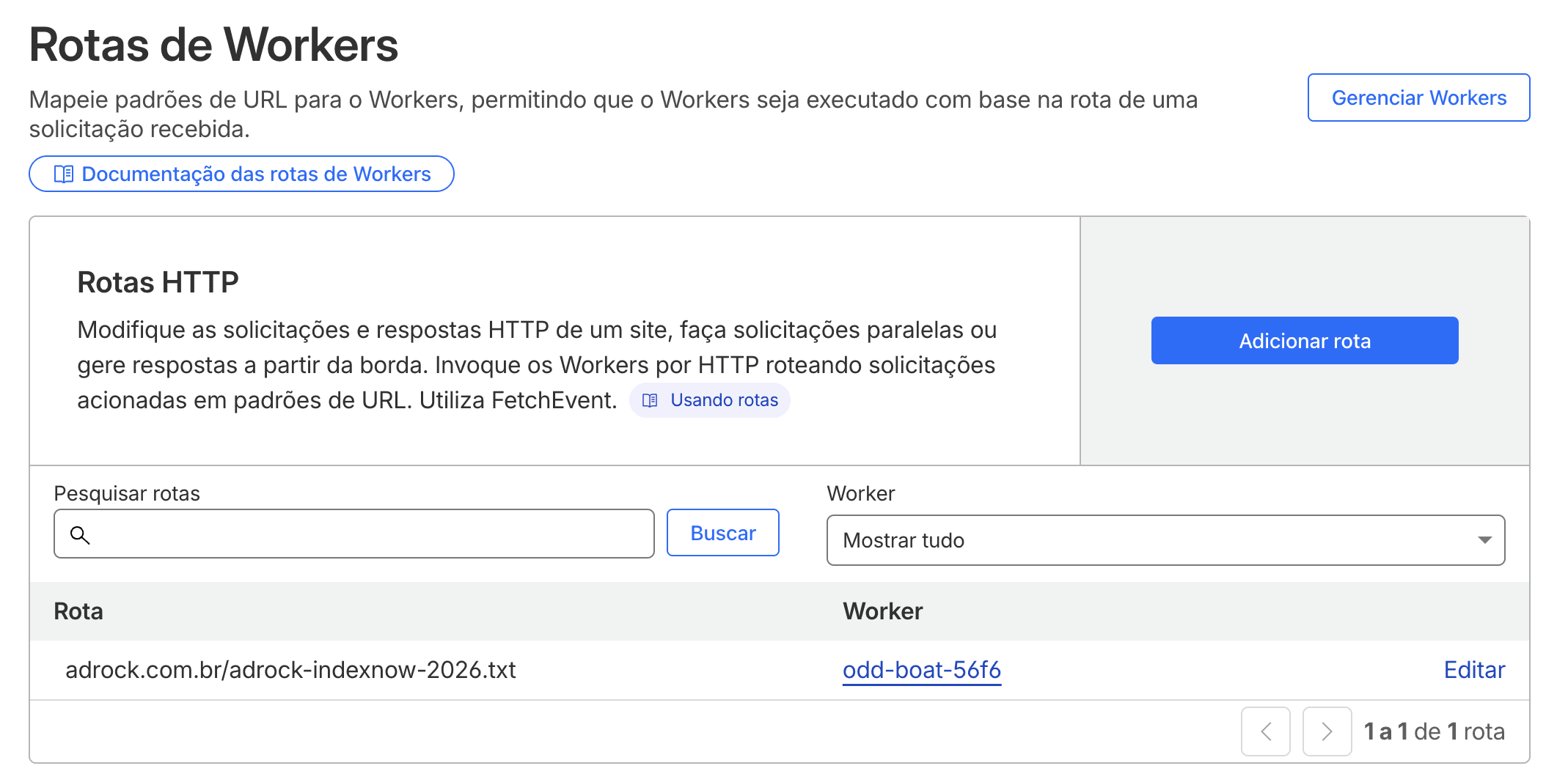This screenshot has height=774, width=1568.
Task: Click the 'Worker' column header
Action: click(883, 611)
